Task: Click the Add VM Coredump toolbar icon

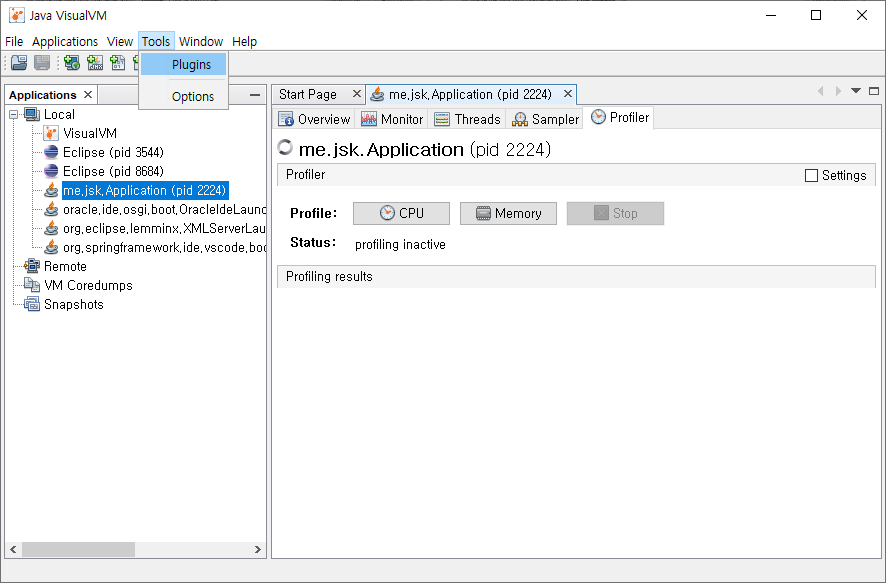Action: (118, 63)
